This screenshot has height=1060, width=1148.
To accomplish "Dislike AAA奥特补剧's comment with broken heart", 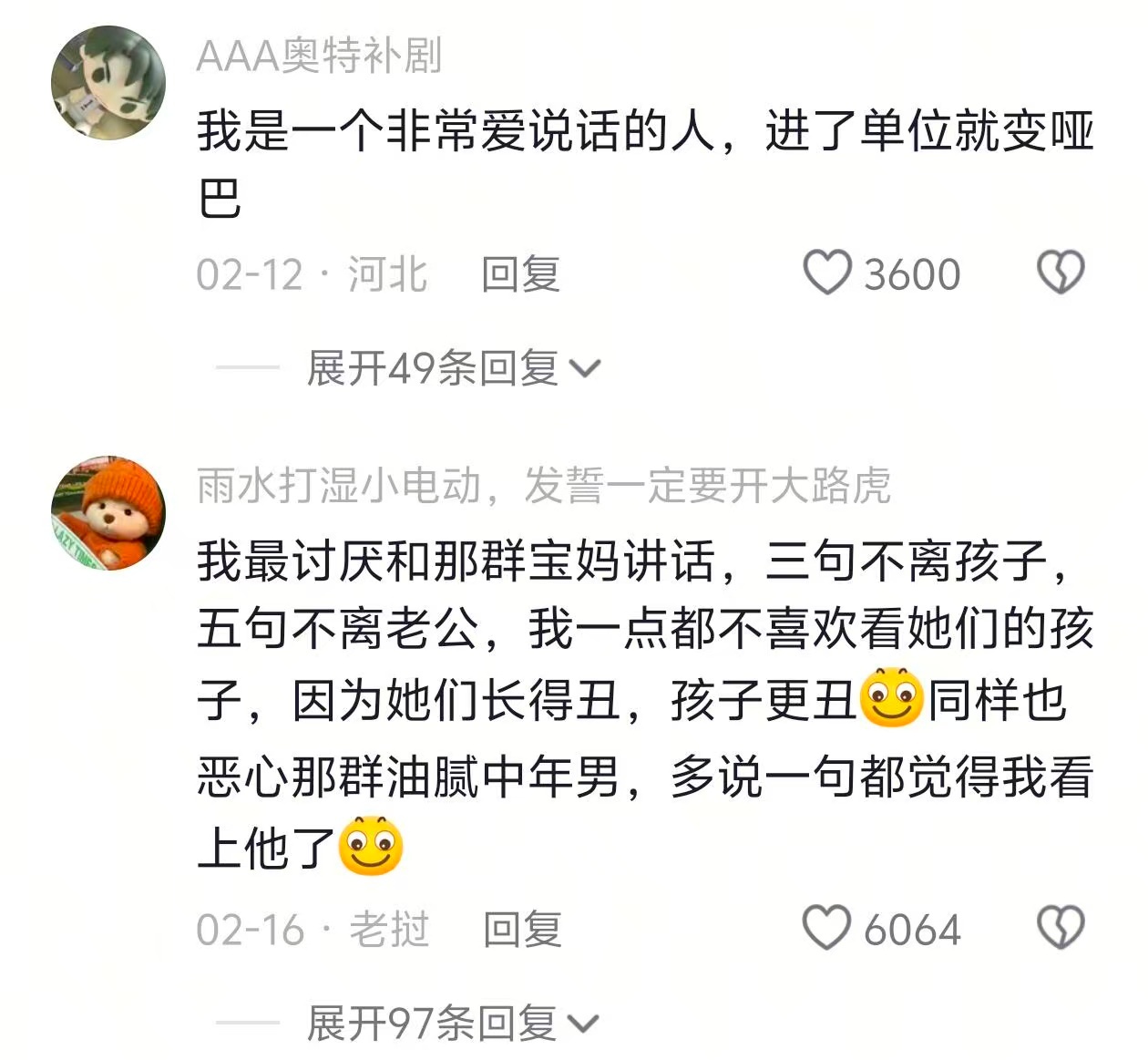I will [x=1061, y=273].
